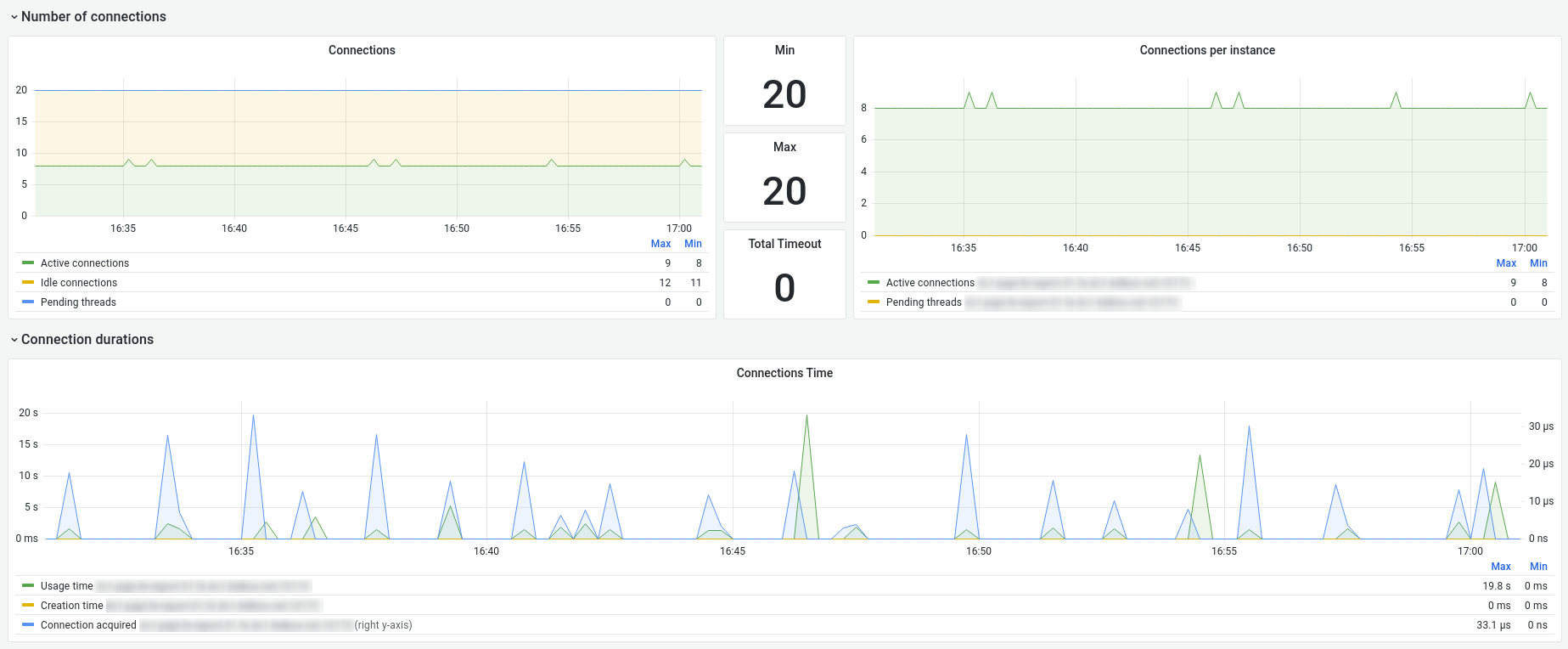Screen dimensions: 1568x649
Task: Click the yellow Idle connections series color
Action: [x=28, y=283]
